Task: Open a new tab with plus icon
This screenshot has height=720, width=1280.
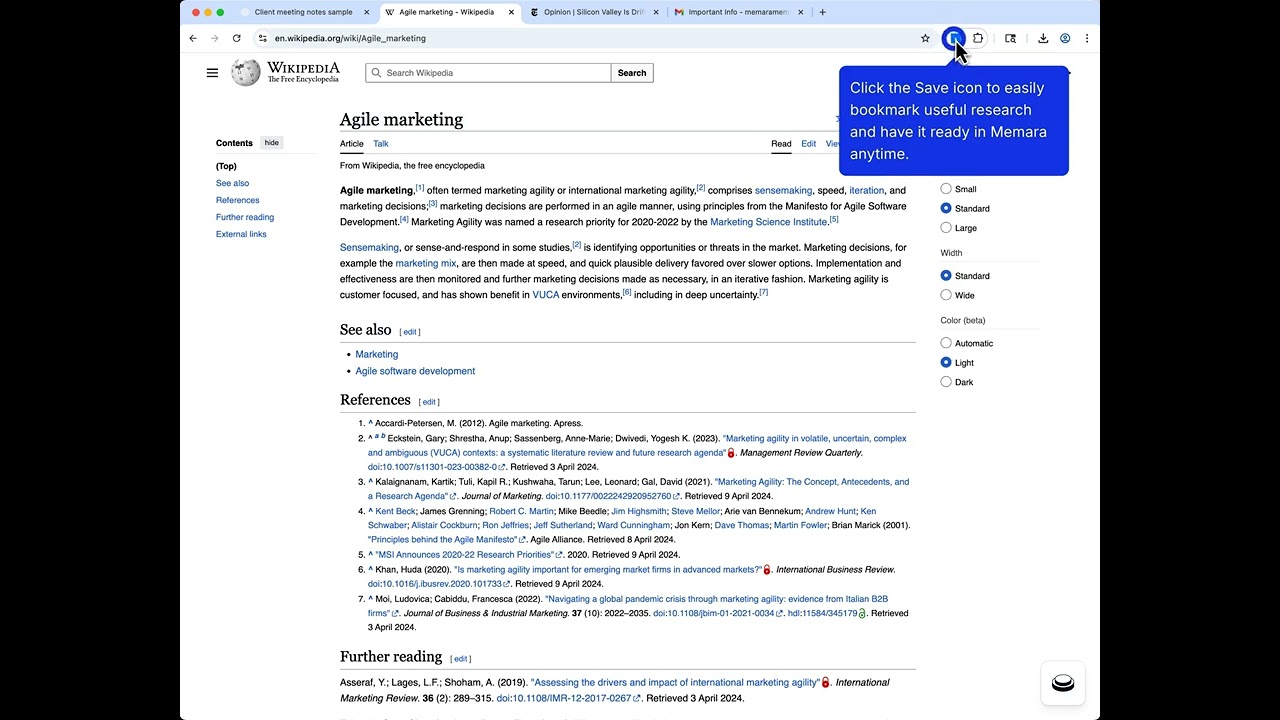Action: (823, 12)
